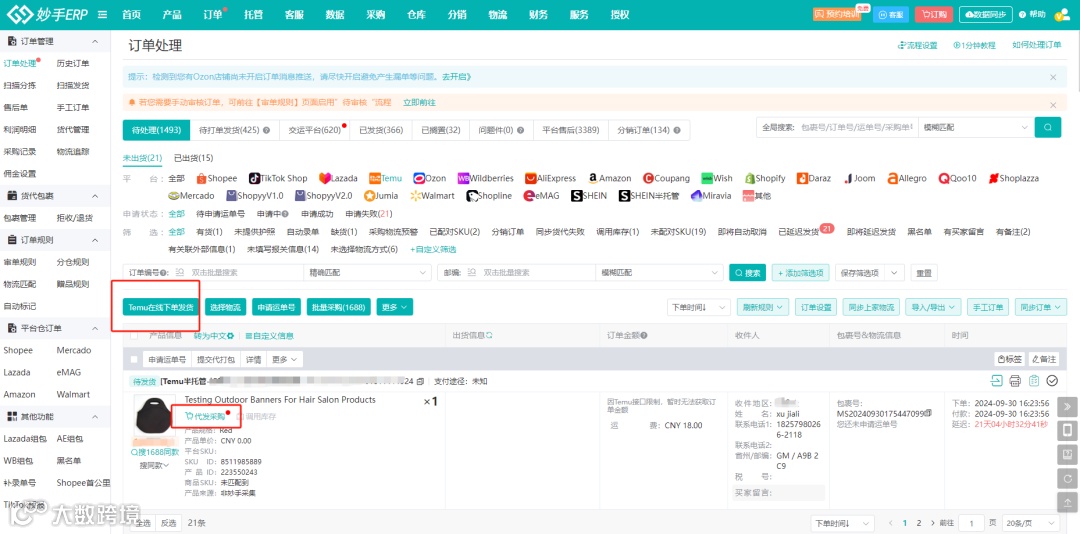Open the 导入/导出 dropdown
1080x534 pixels.
935,307
